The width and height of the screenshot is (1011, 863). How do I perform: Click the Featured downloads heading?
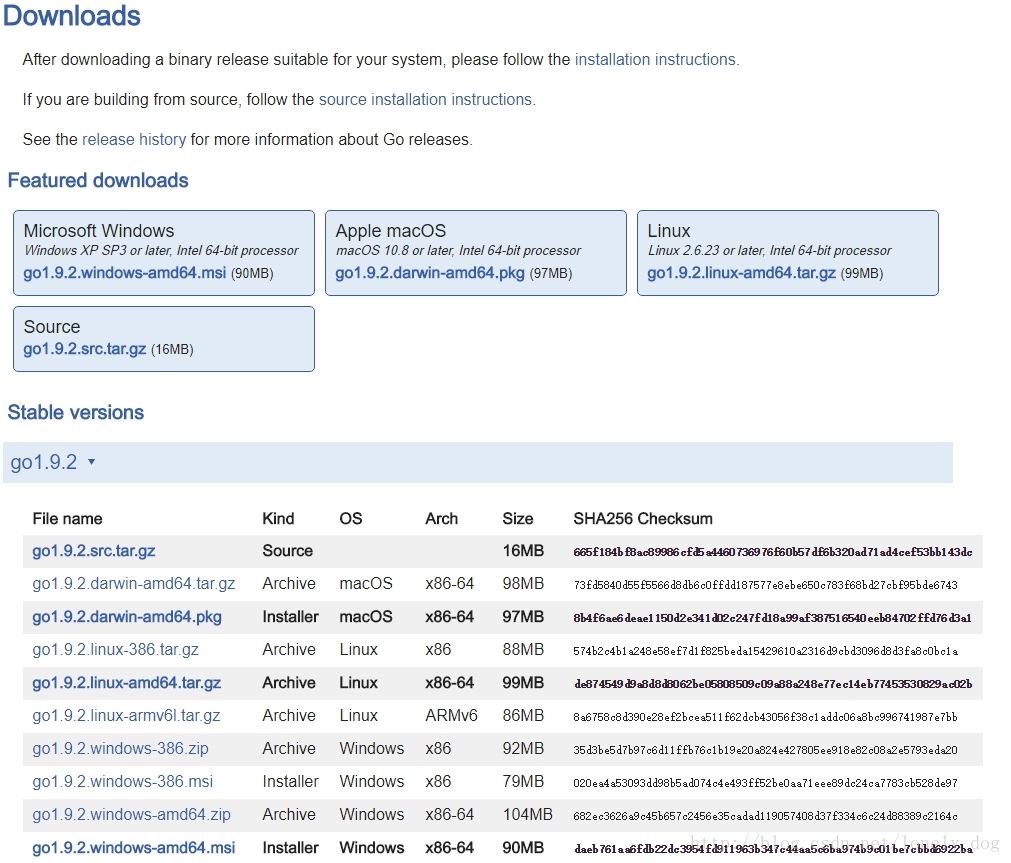coord(98,181)
